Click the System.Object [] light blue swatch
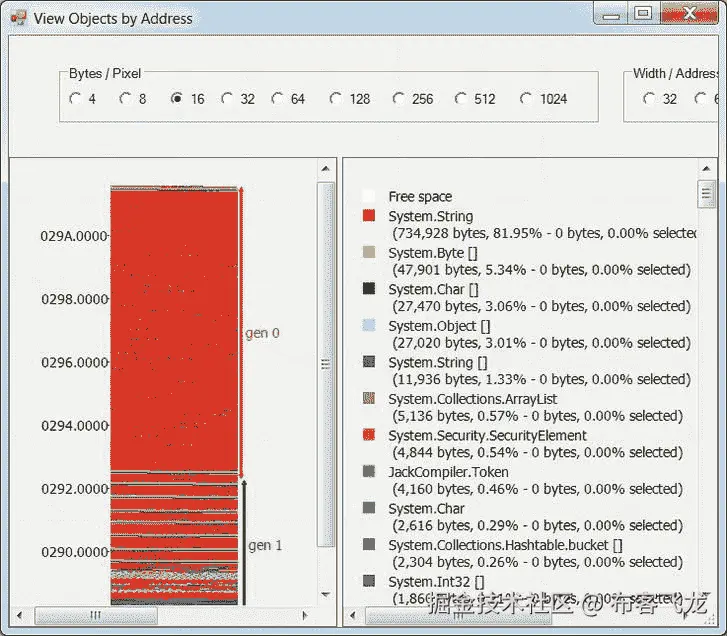This screenshot has width=727, height=636. (x=369, y=325)
